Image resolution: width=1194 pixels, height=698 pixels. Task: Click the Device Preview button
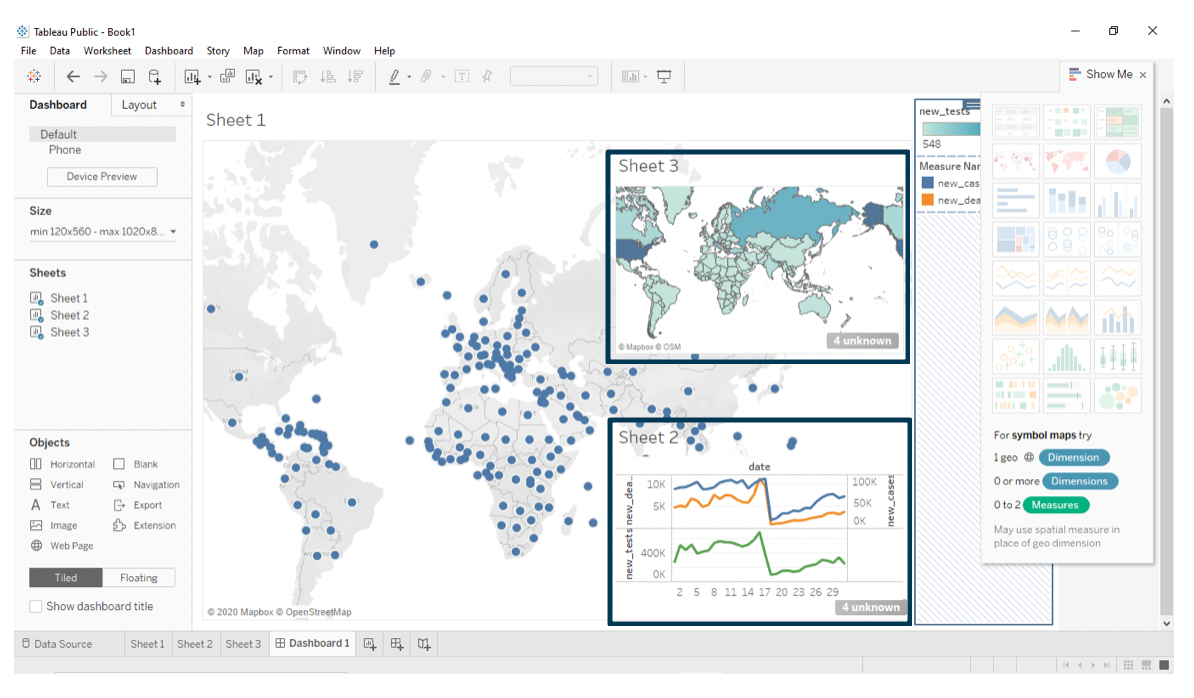102,177
